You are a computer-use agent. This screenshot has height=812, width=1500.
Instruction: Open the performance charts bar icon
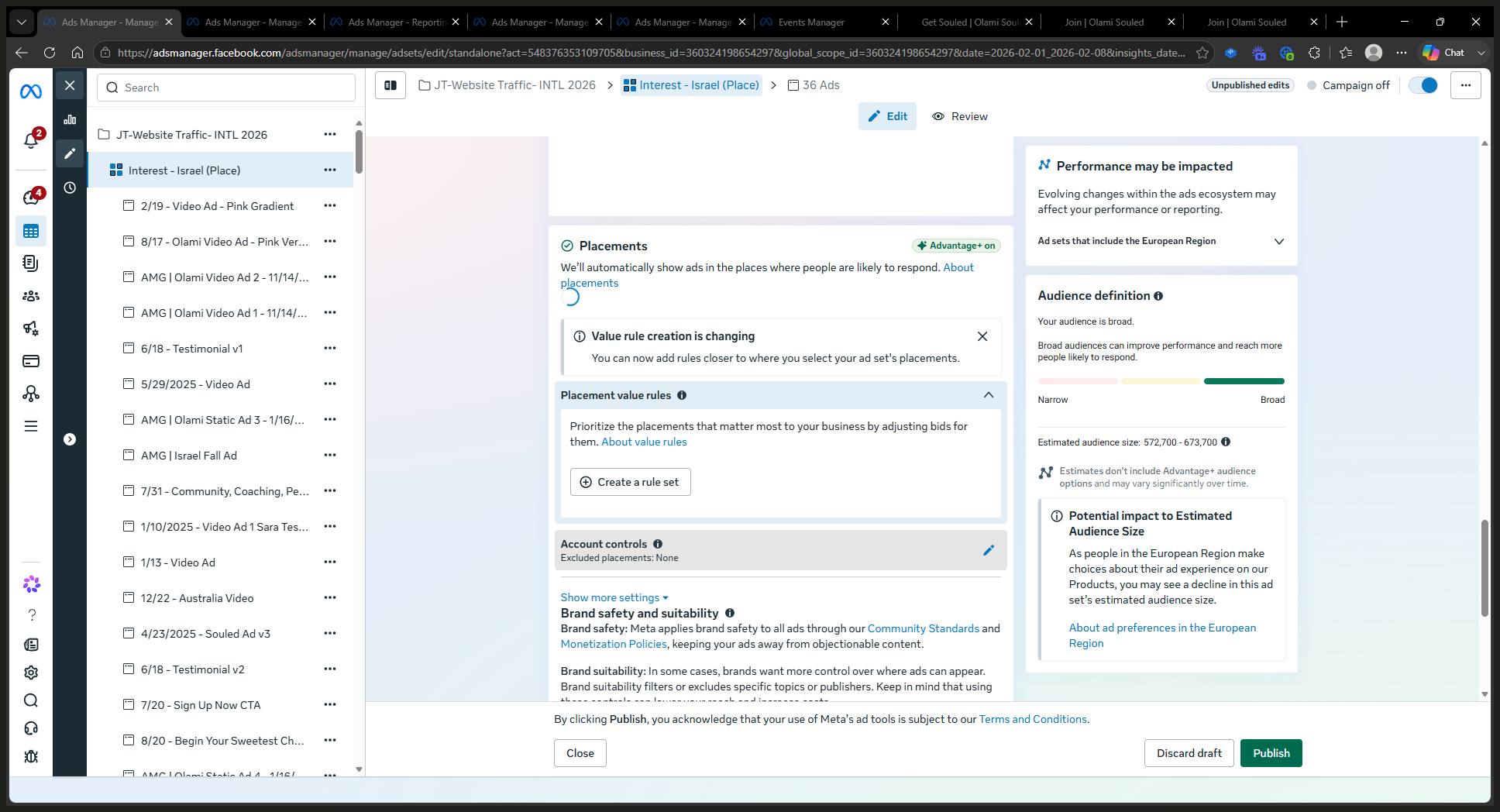[70, 119]
